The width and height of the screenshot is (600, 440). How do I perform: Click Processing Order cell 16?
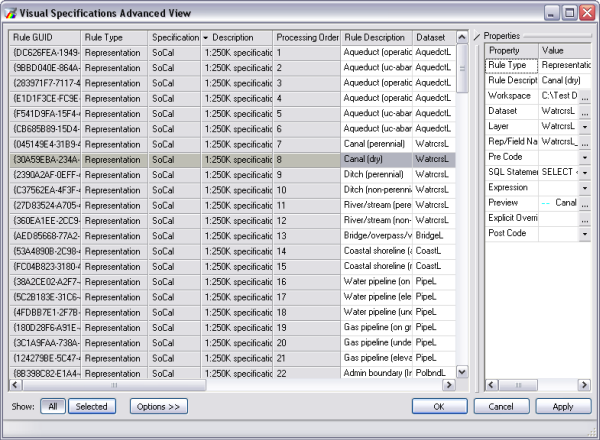click(x=307, y=282)
